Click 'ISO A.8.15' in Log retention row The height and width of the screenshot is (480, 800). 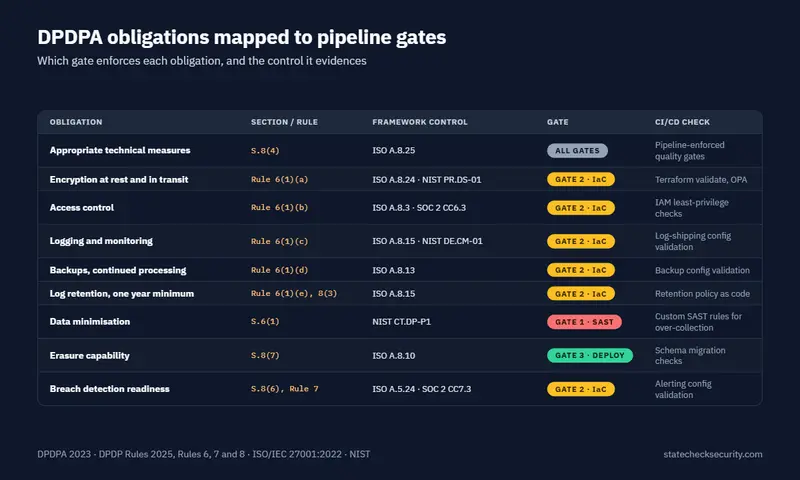coord(393,294)
